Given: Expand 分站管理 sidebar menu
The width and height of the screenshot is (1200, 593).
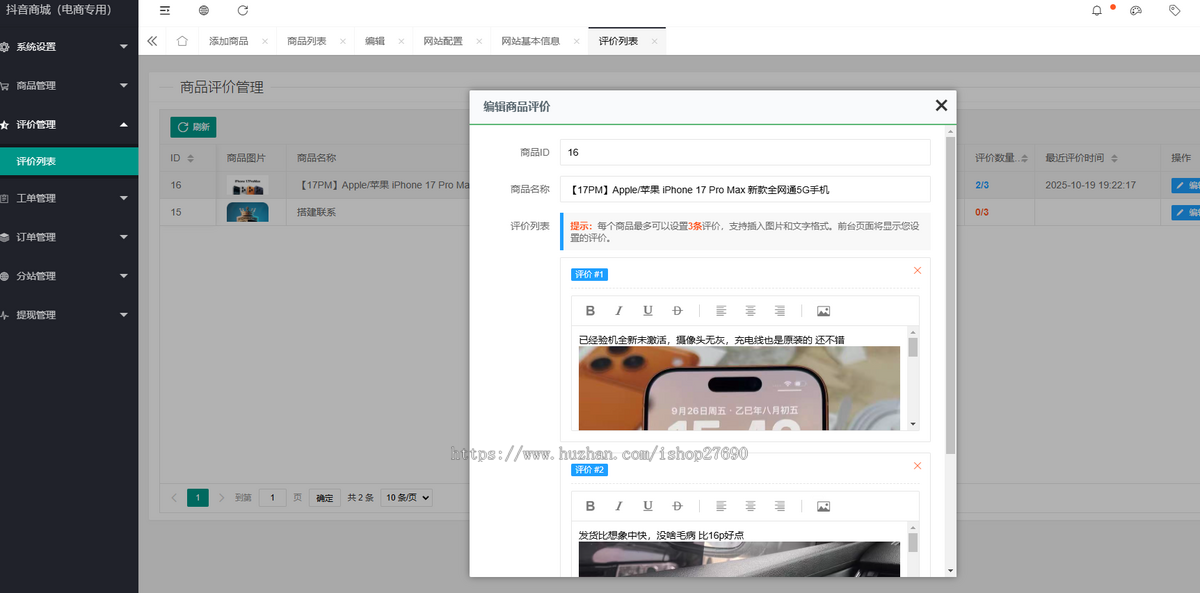Looking at the screenshot, I should (69, 276).
